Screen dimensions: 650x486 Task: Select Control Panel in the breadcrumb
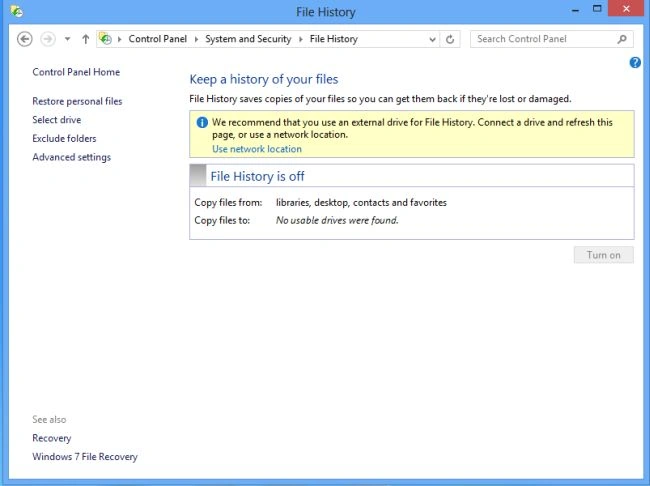coord(158,39)
